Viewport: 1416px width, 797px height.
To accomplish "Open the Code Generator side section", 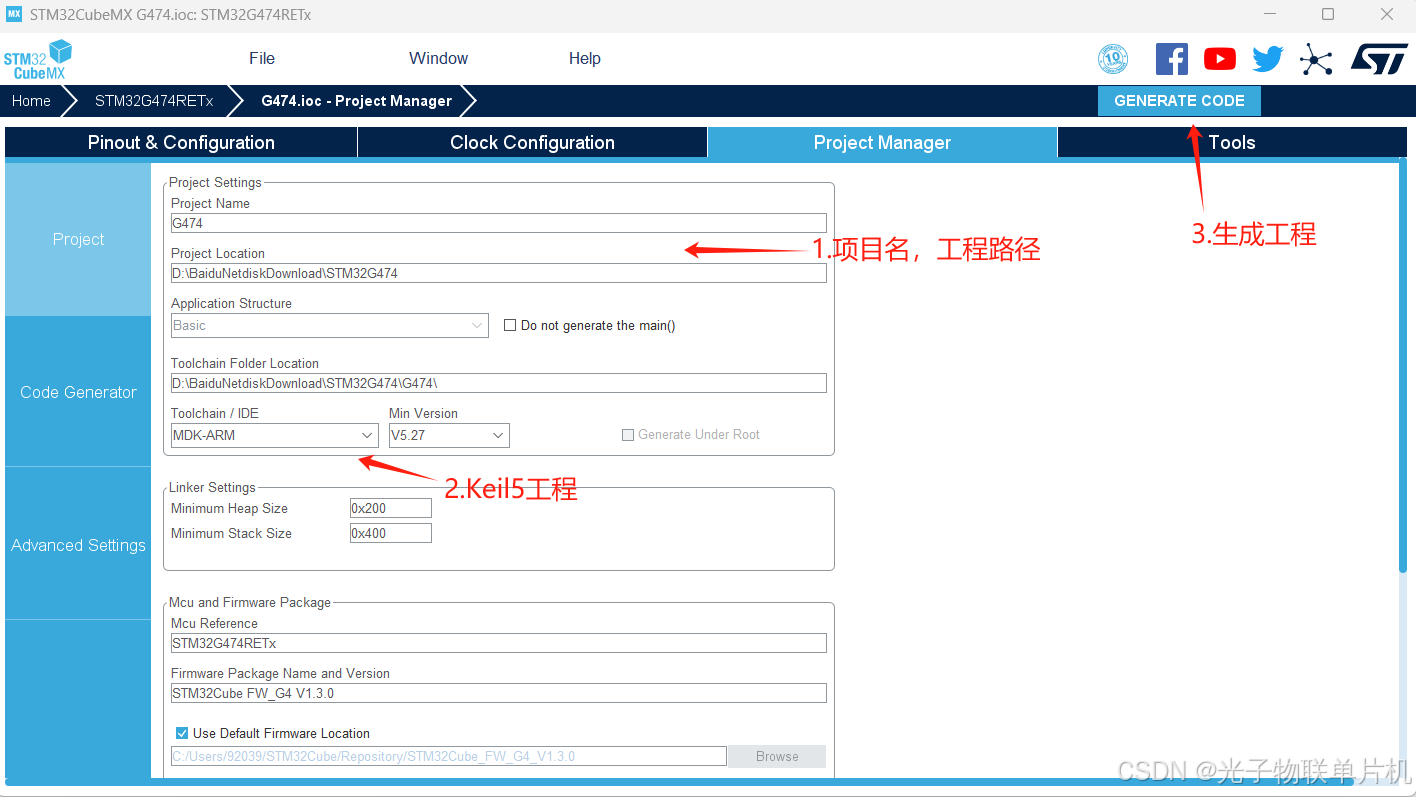I will coord(78,392).
